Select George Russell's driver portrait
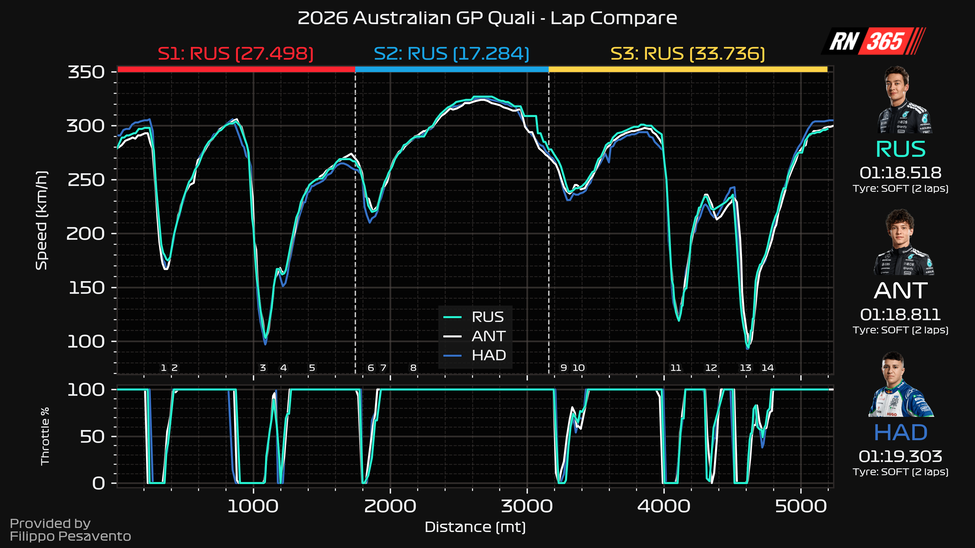The height and width of the screenshot is (548, 975). tap(905, 102)
